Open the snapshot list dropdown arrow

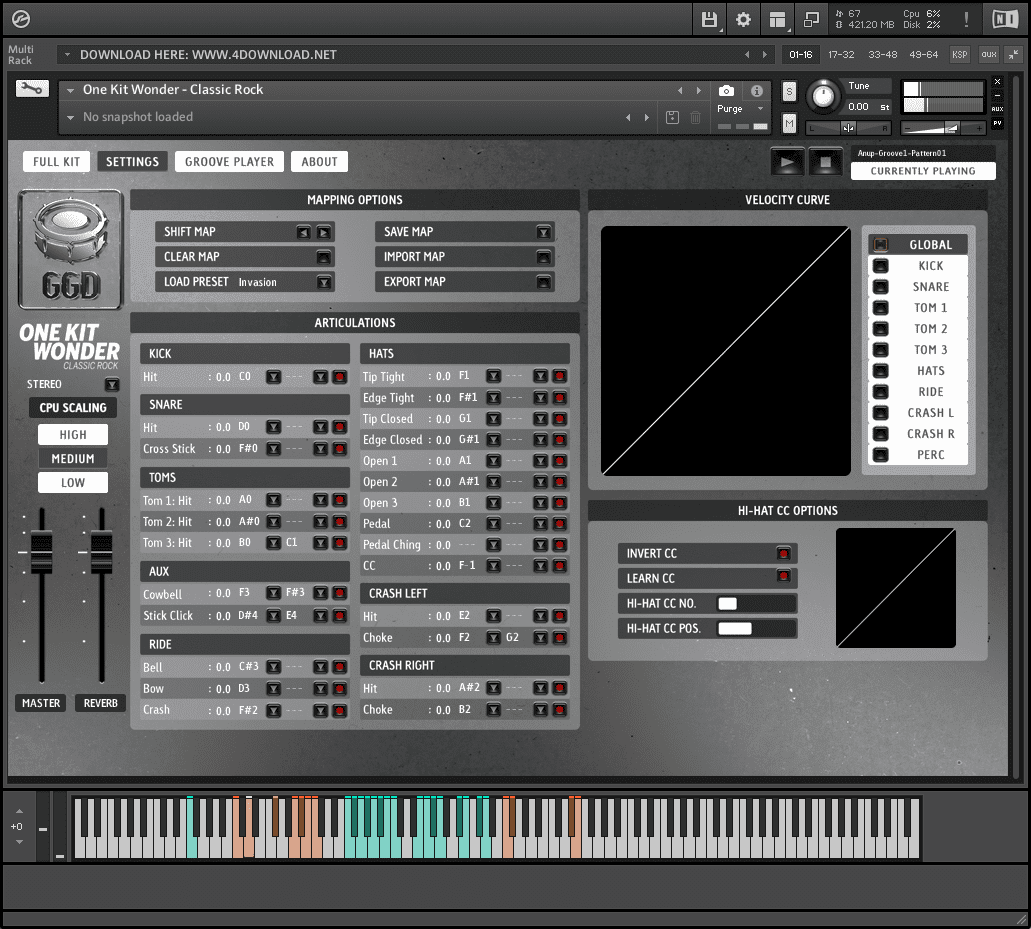(70, 117)
